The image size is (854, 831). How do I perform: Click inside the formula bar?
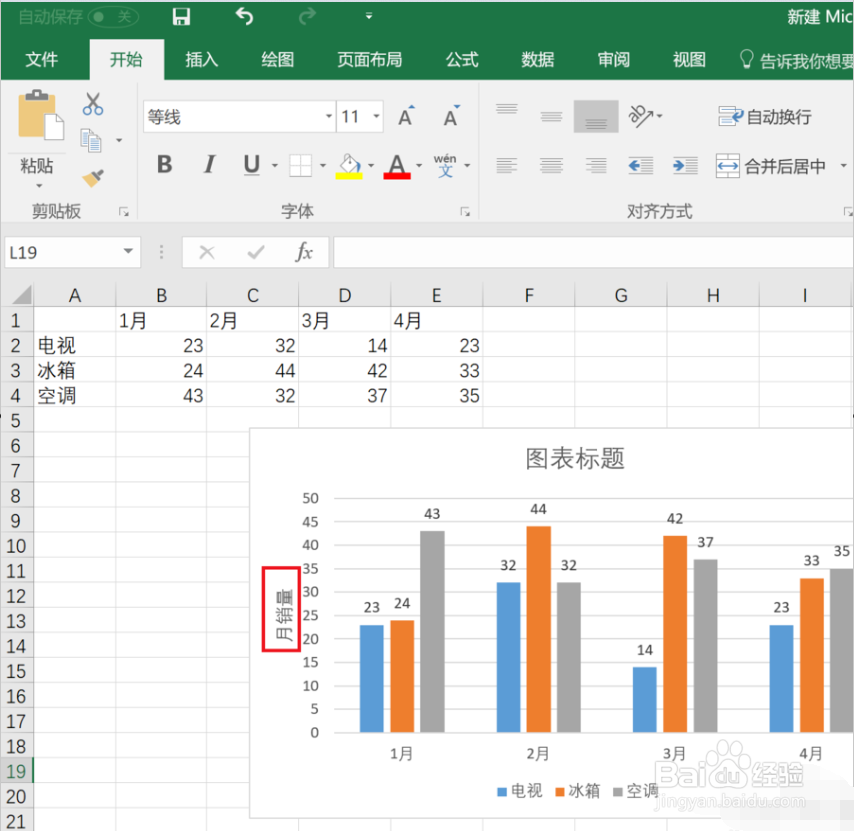pos(594,252)
